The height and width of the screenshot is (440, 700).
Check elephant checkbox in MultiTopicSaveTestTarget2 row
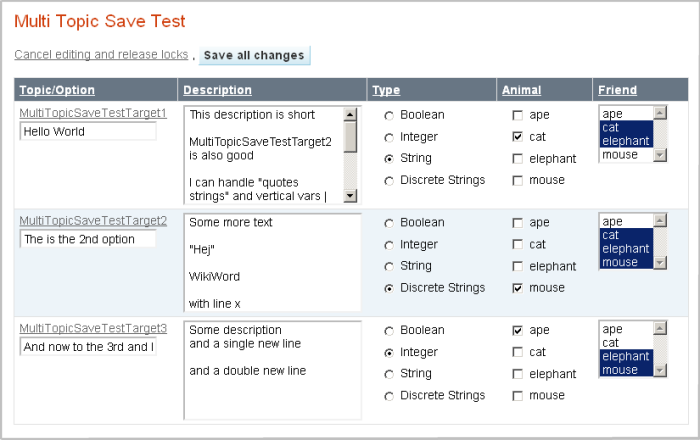pyautogui.click(x=517, y=266)
